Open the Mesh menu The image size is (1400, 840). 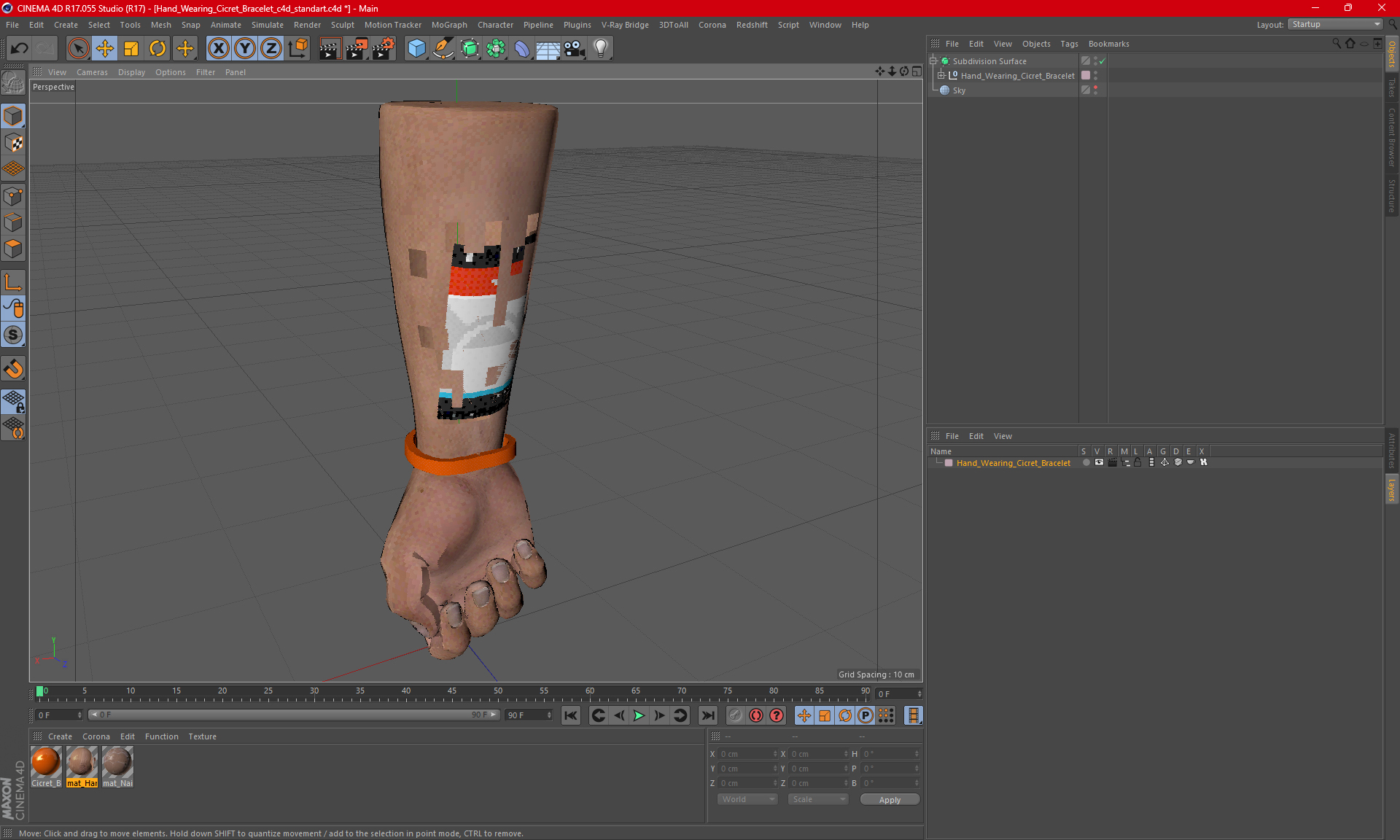(160, 25)
